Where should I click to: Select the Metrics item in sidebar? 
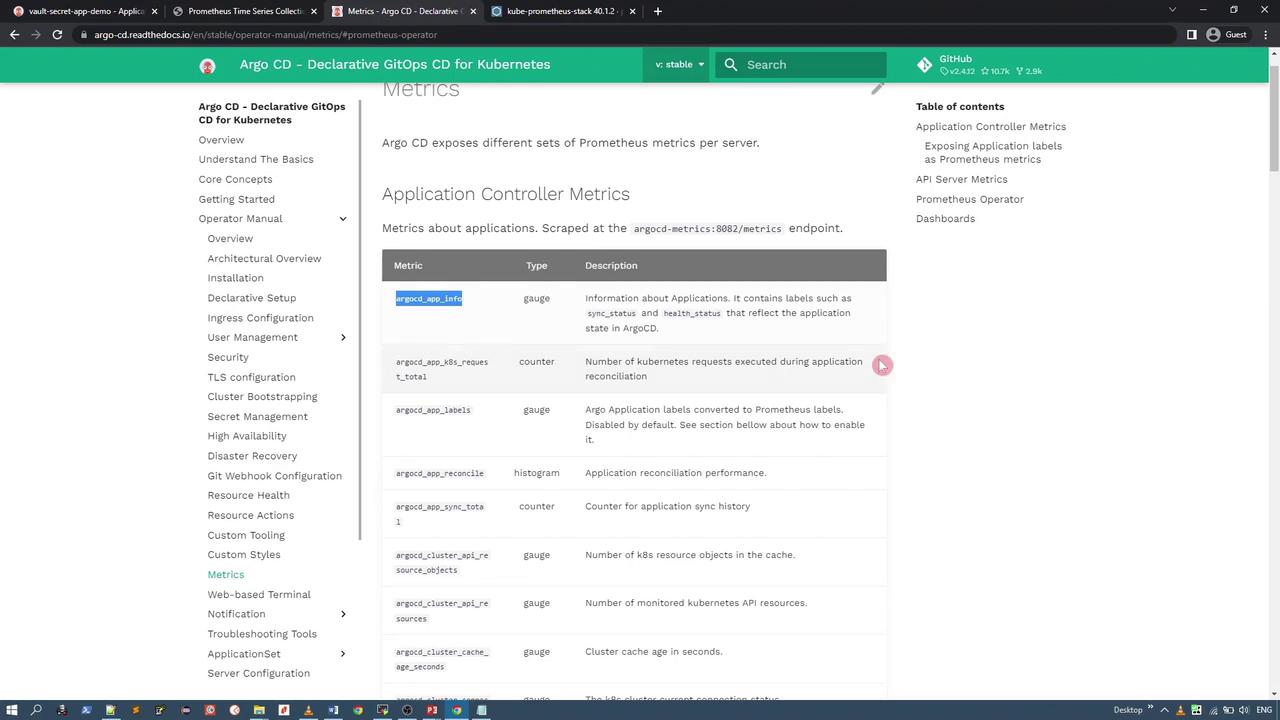(x=226, y=575)
